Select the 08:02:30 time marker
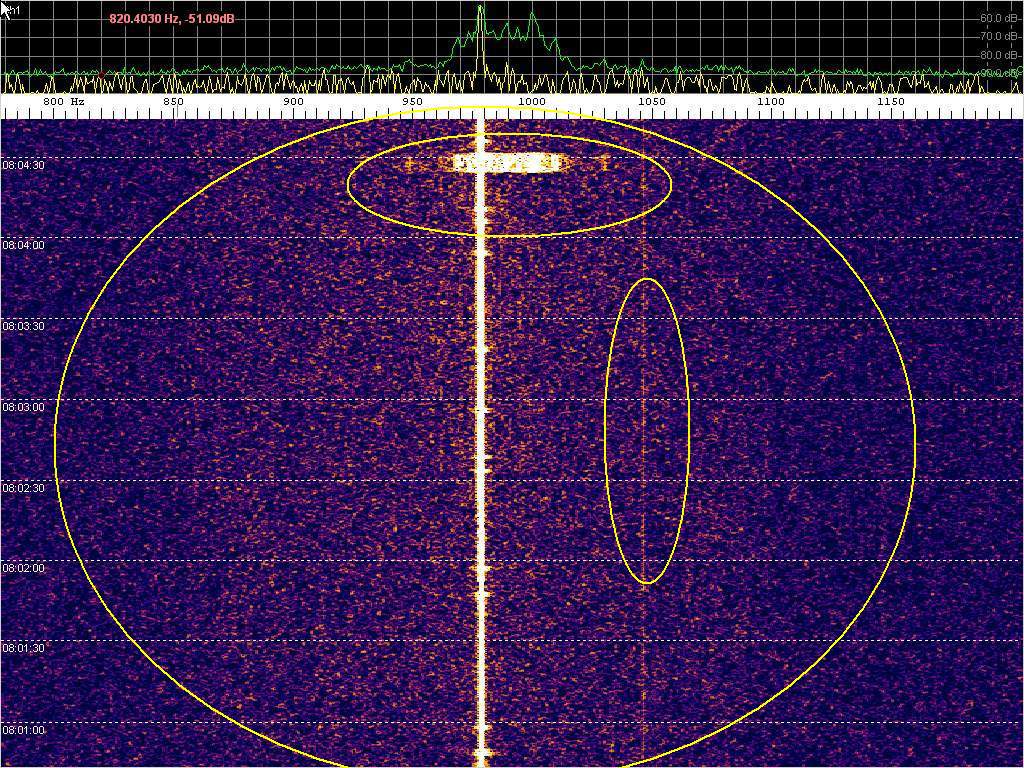The image size is (1024, 768). click(23, 488)
